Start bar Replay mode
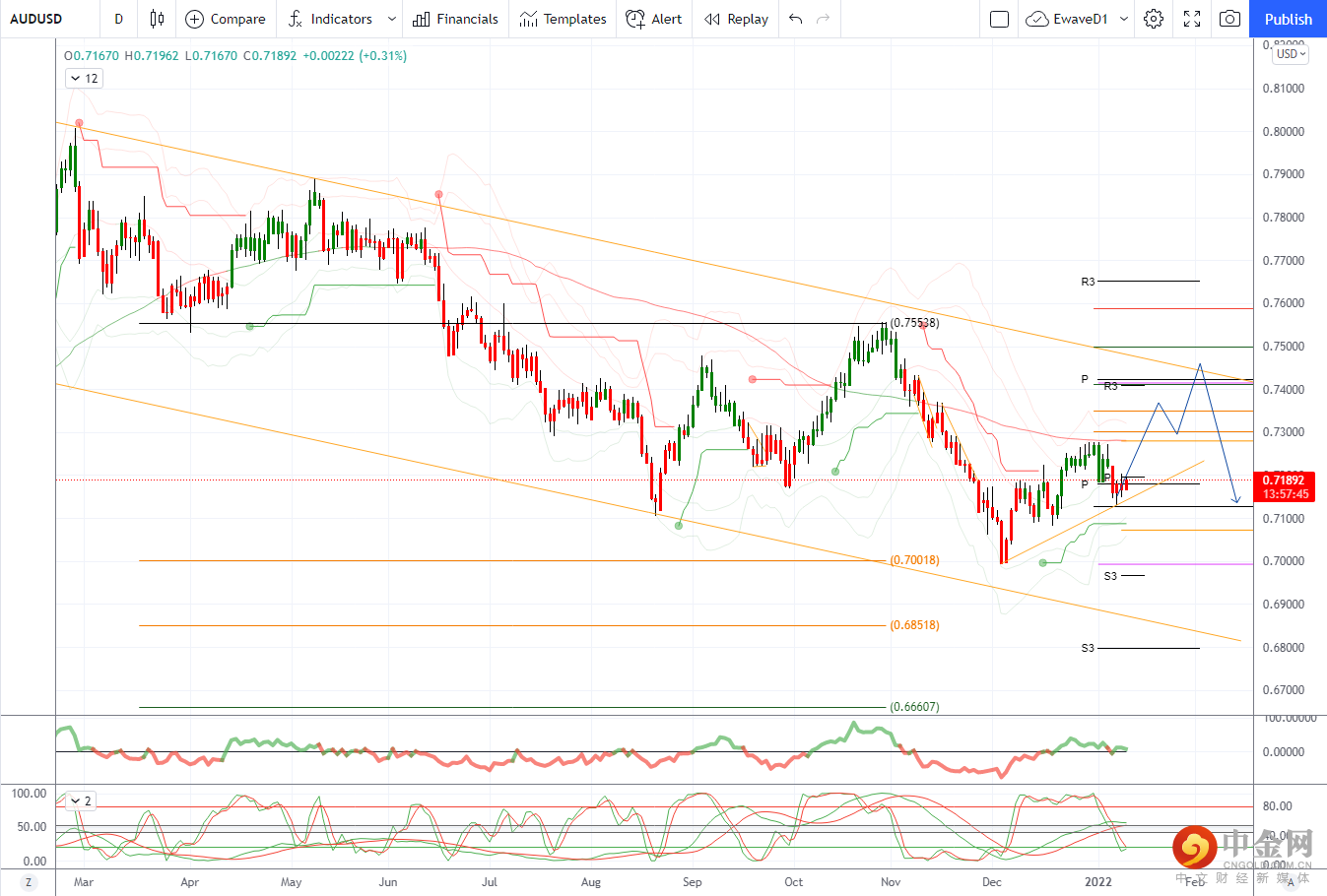Viewport: 1327px width, 896px height. pos(736,19)
